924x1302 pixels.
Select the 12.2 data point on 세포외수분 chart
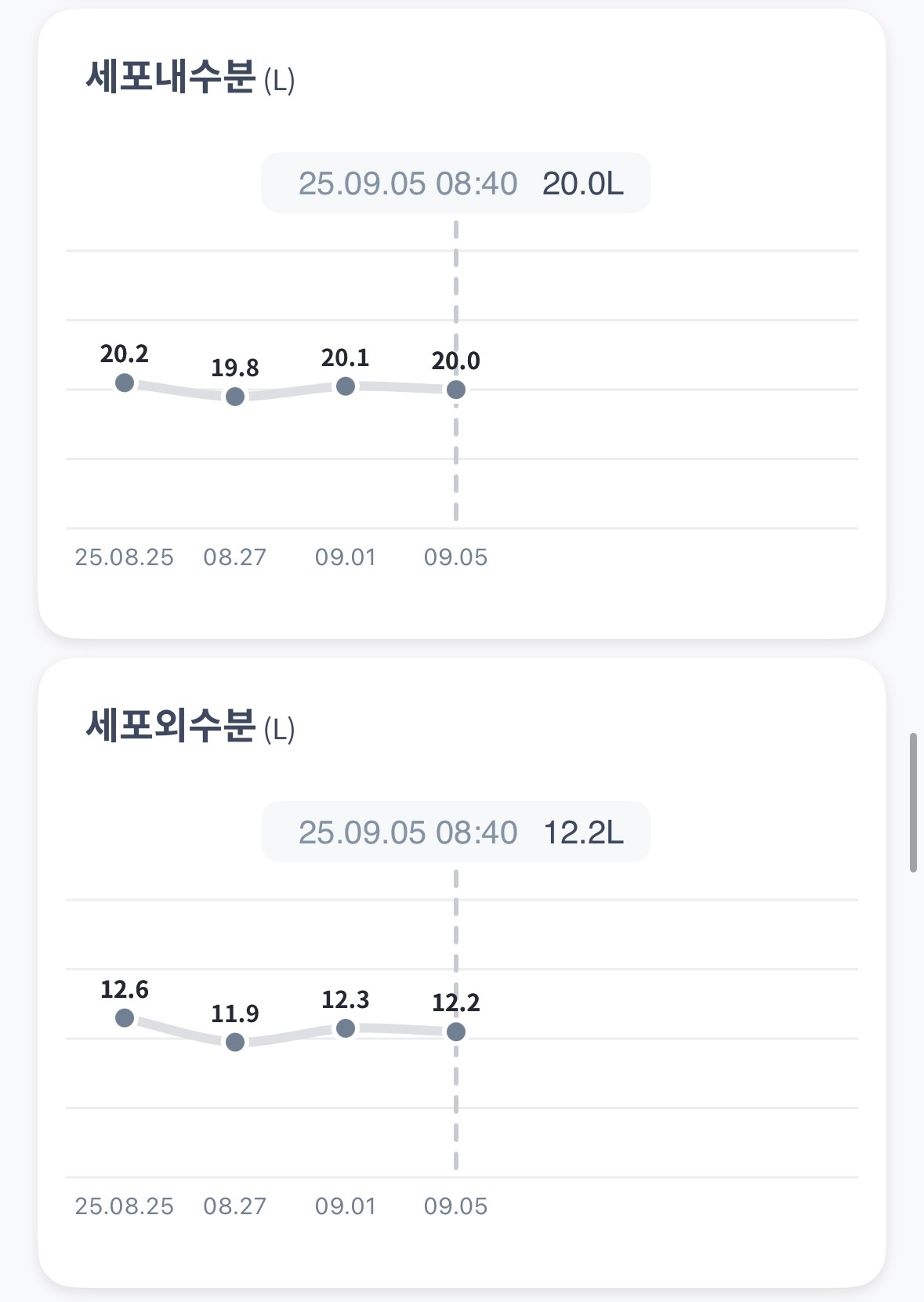pyautogui.click(x=456, y=1032)
